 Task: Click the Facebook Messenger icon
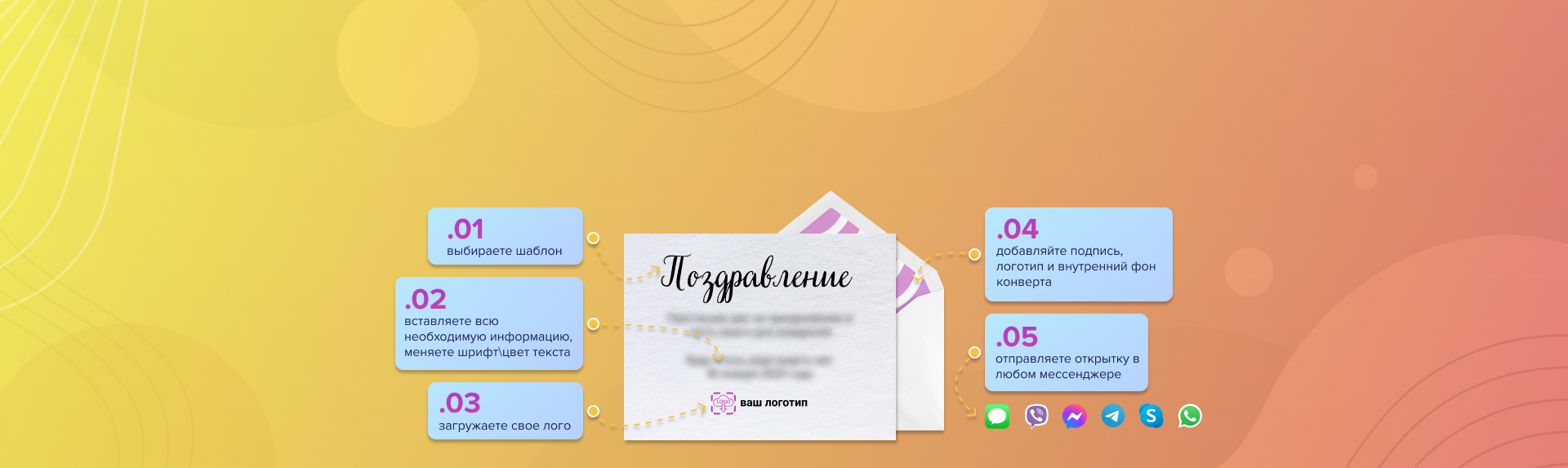[x=1075, y=417]
